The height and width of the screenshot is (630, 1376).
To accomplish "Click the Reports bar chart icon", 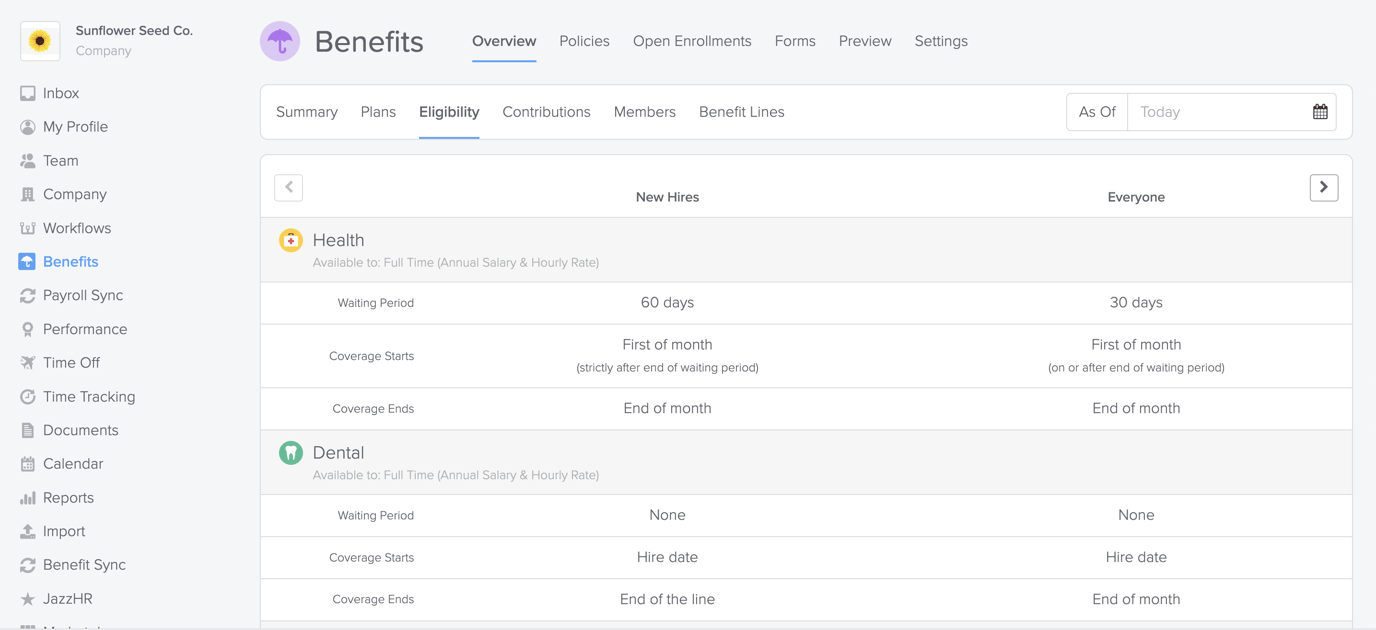I will point(29,497).
